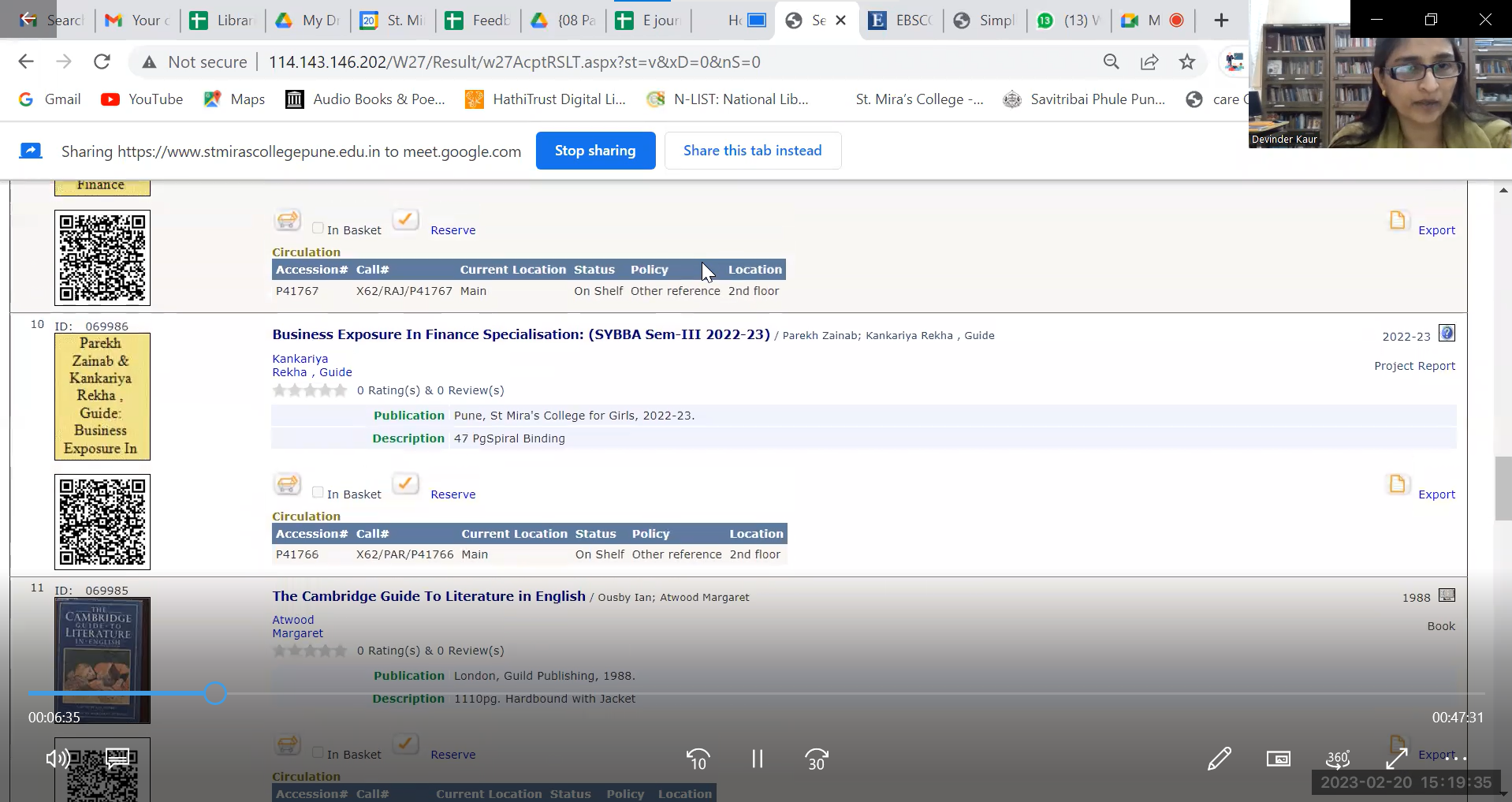Open the N-LIST National Library bookmark
Viewport: 1512px width, 802px height.
[x=728, y=99]
